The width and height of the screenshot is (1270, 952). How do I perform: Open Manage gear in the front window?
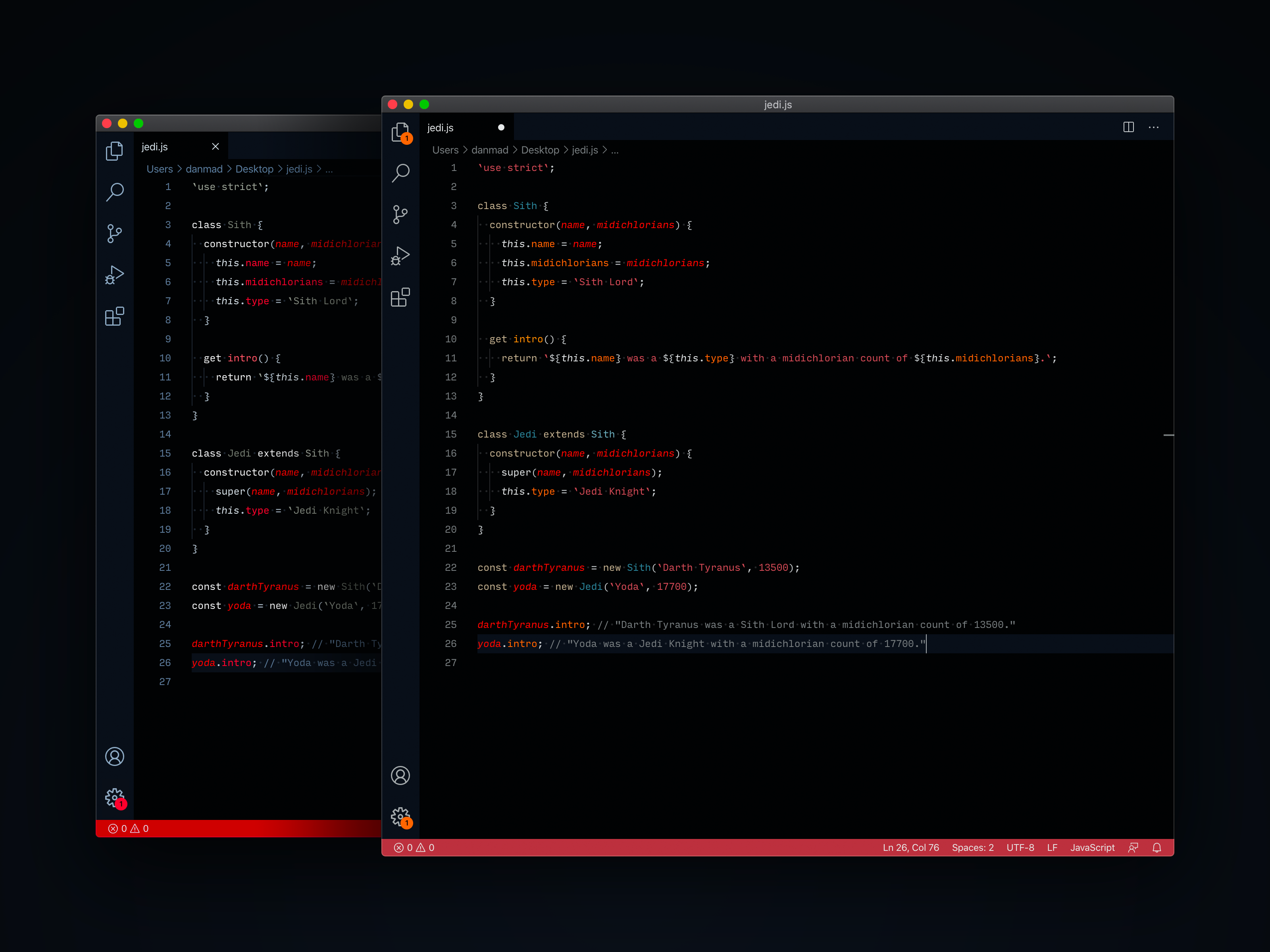coord(400,817)
